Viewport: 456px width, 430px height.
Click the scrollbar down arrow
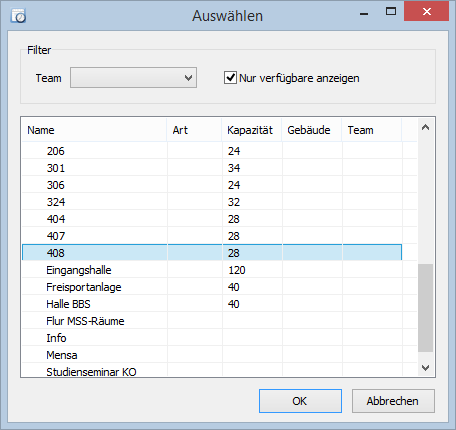click(x=425, y=368)
